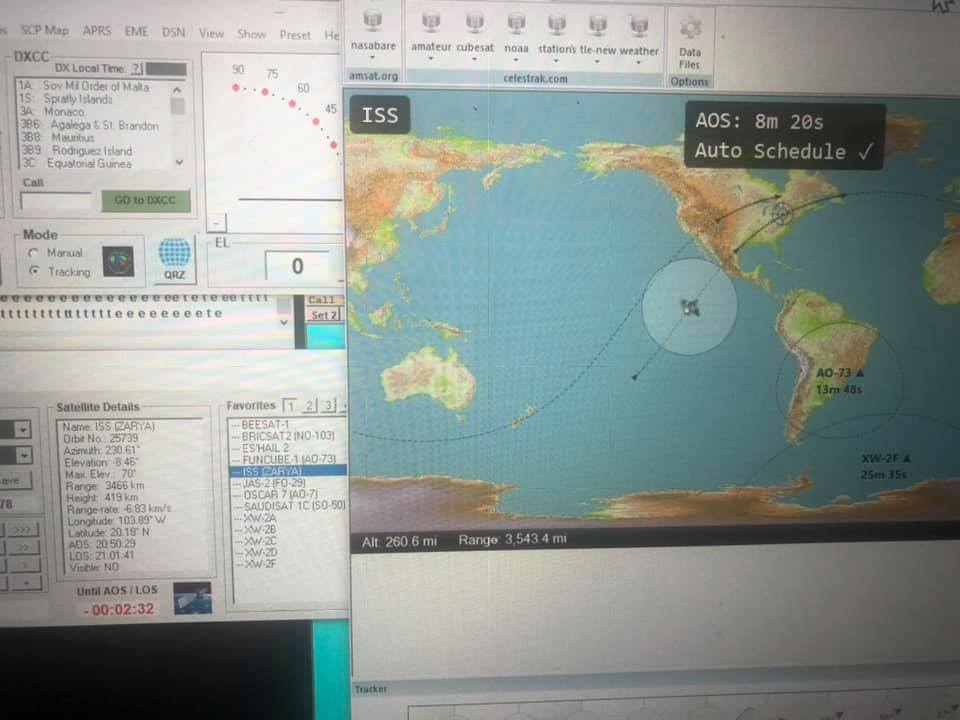The width and height of the screenshot is (960, 720).
Task: Select the Tracking mode radio button
Action: [x=35, y=272]
